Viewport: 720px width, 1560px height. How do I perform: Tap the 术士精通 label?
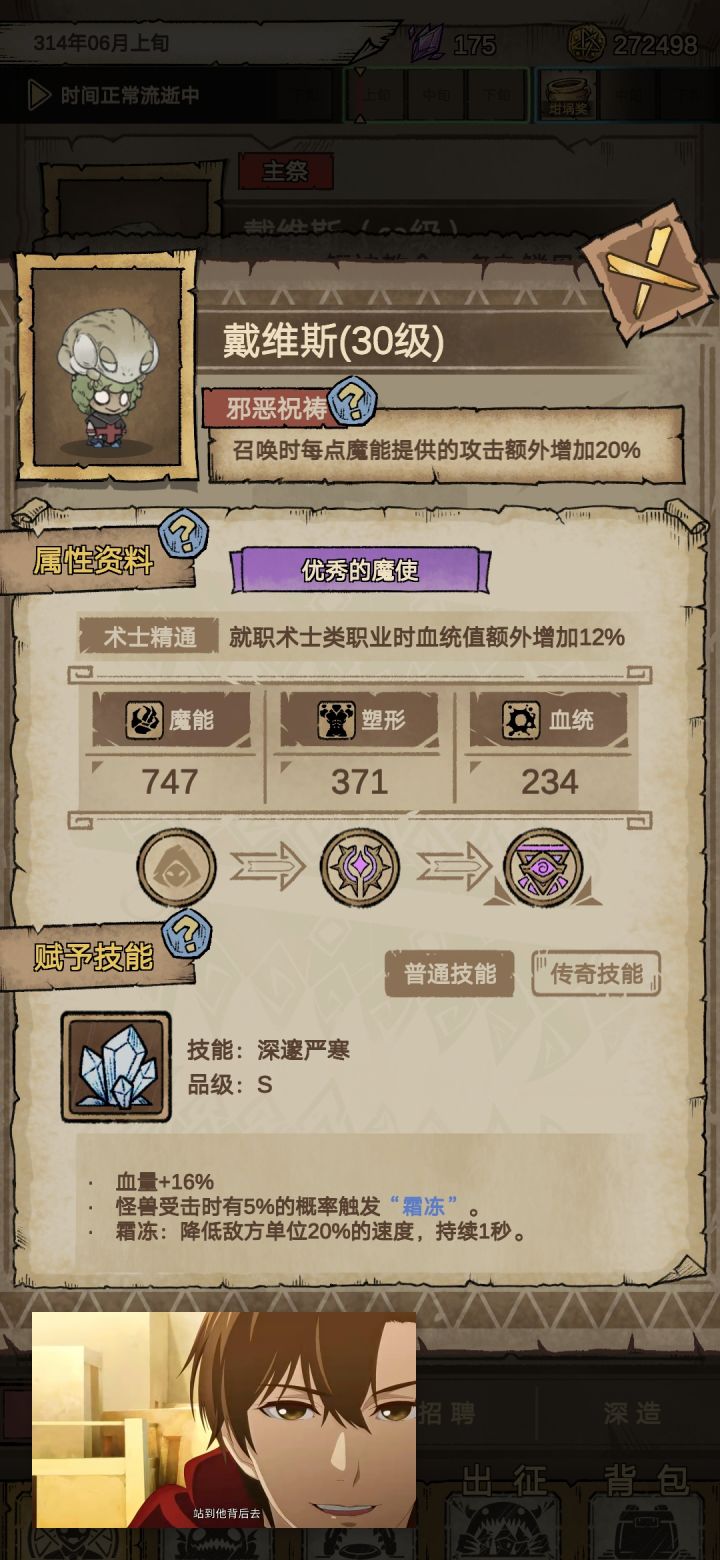coord(149,637)
